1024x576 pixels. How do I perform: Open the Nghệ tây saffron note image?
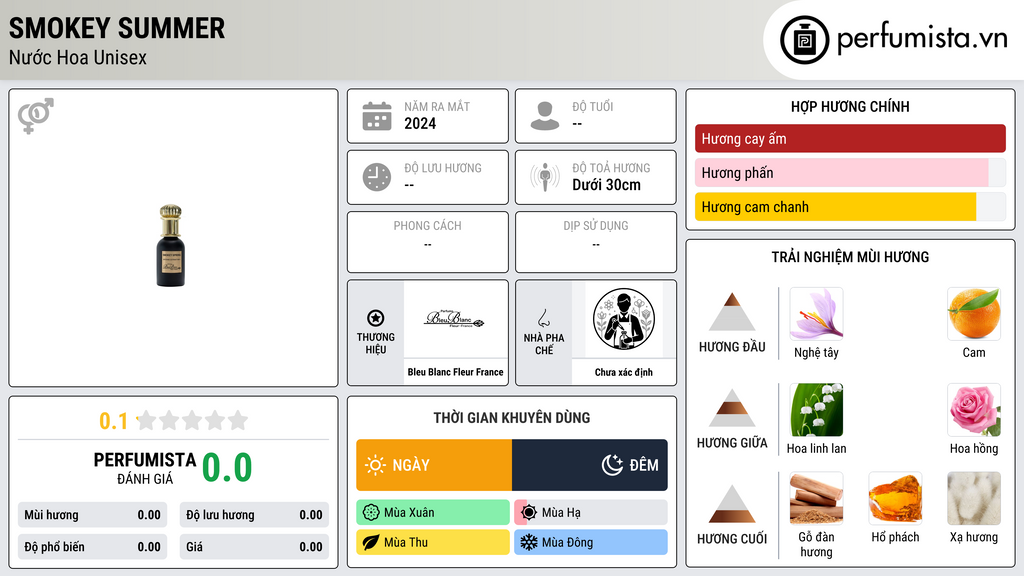pyautogui.click(x=816, y=314)
